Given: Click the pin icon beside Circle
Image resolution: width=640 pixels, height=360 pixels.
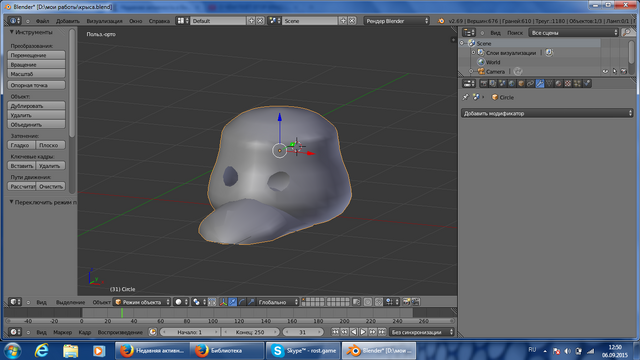Looking at the screenshot, I should pos(466,97).
